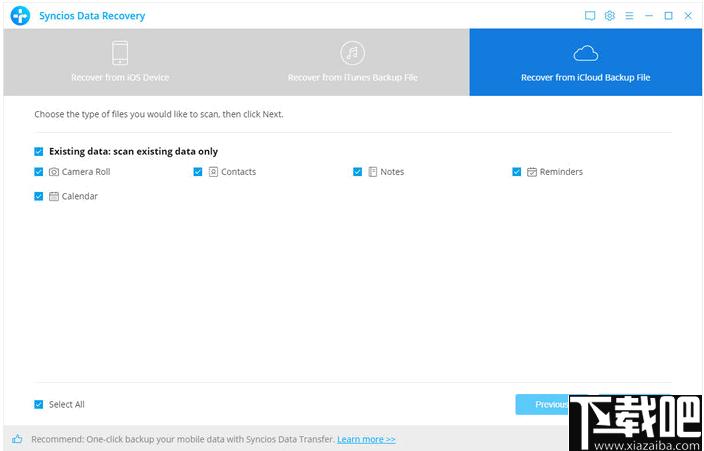Click the iTunes music note icon

pos(352,53)
